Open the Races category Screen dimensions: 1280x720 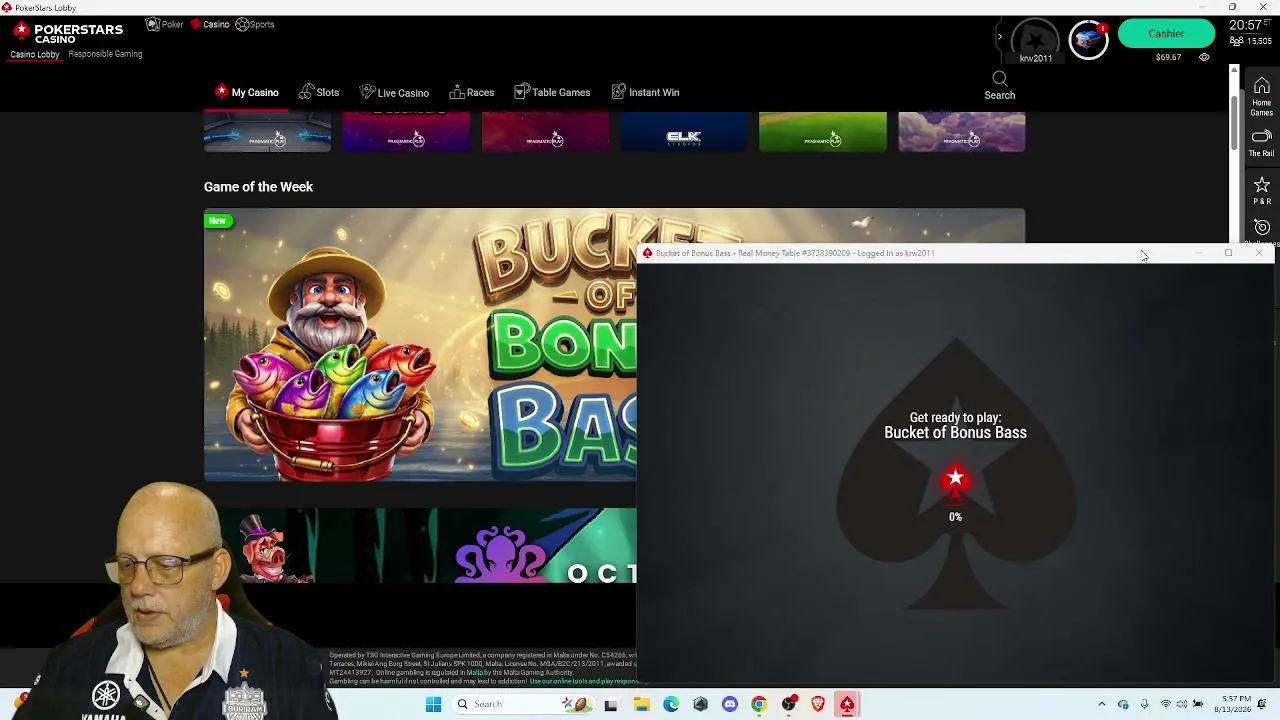pos(472,92)
